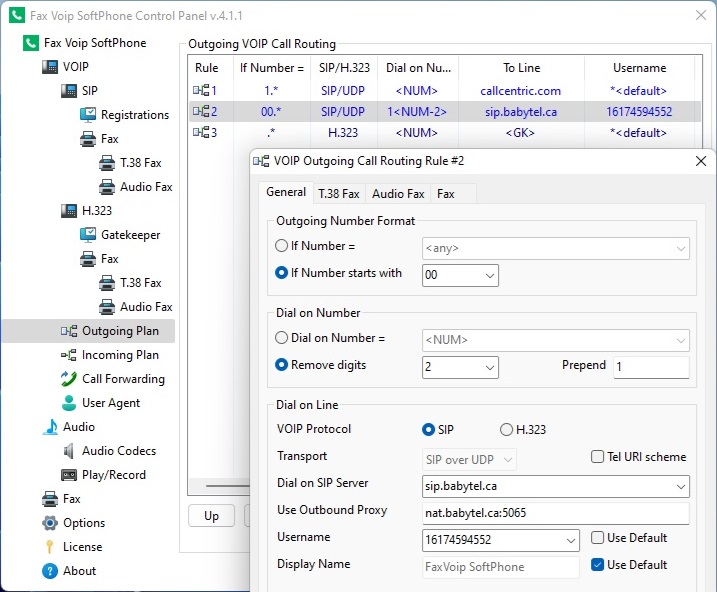The image size is (717, 592).
Task: Close the Routing Rule #2 dialog
Action: click(701, 161)
